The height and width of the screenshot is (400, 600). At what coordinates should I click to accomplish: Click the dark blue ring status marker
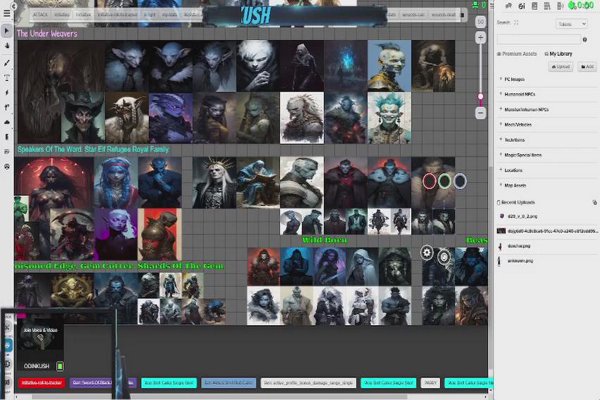pos(460,181)
